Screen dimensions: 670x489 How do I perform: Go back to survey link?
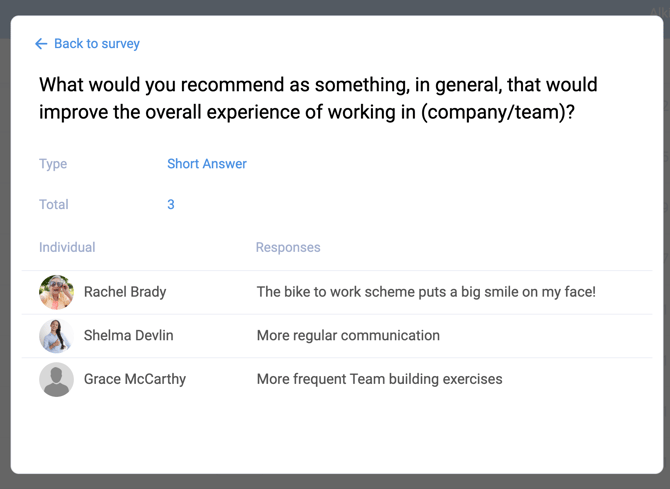point(96,44)
